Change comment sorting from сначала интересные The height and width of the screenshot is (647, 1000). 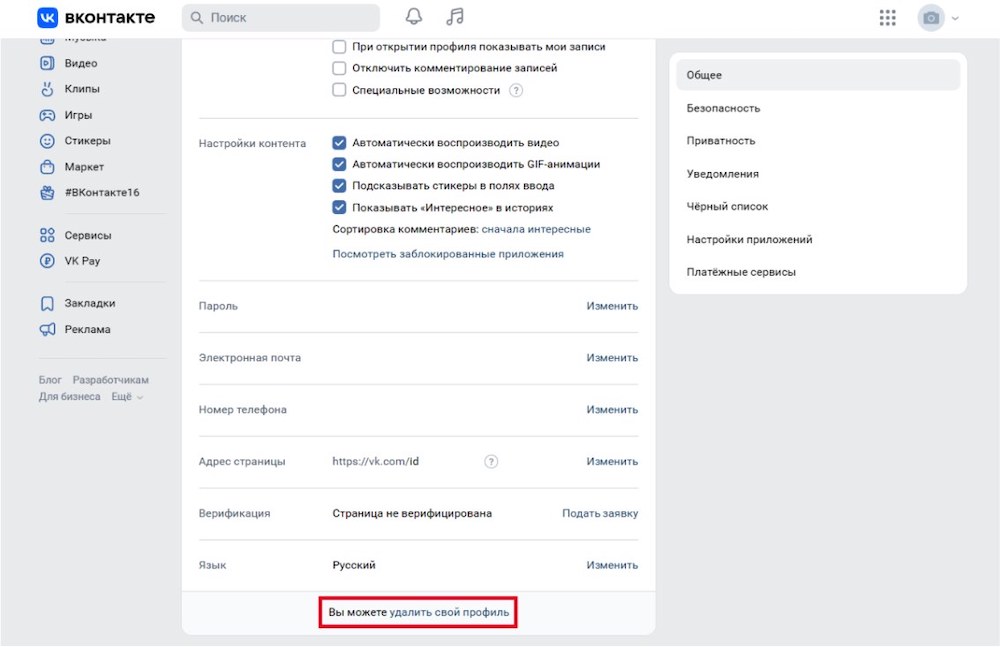[535, 229]
